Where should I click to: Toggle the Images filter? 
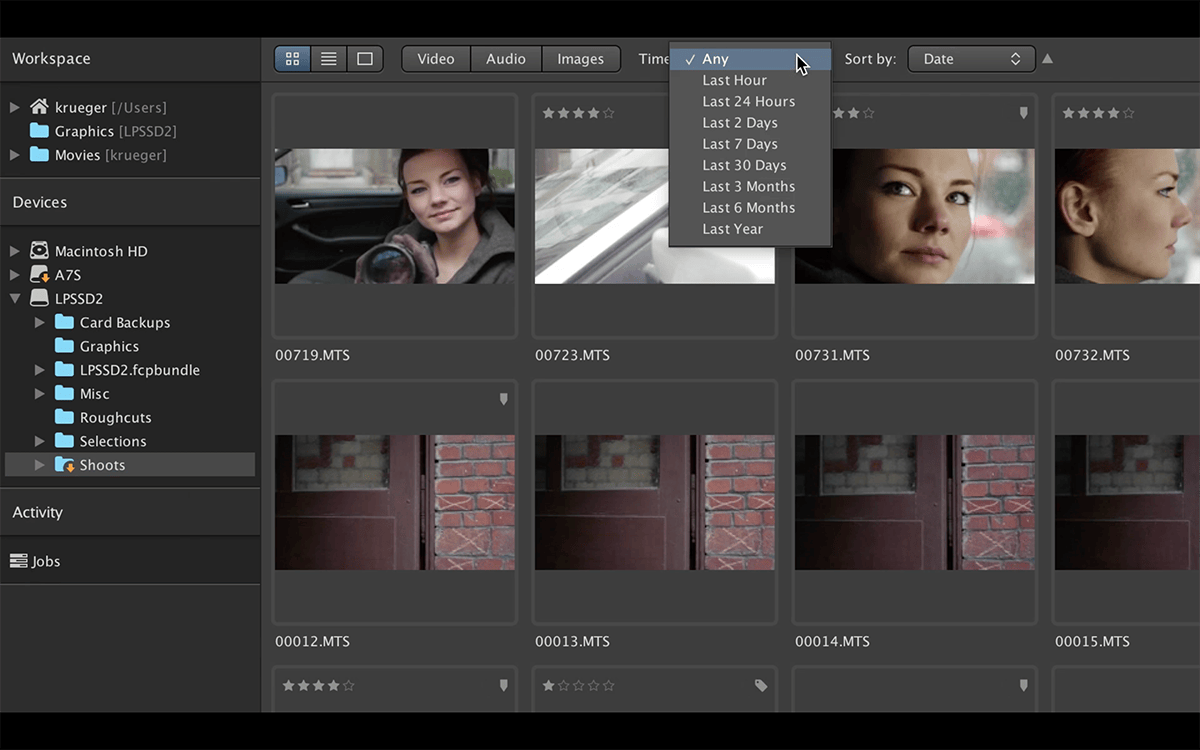tap(581, 59)
